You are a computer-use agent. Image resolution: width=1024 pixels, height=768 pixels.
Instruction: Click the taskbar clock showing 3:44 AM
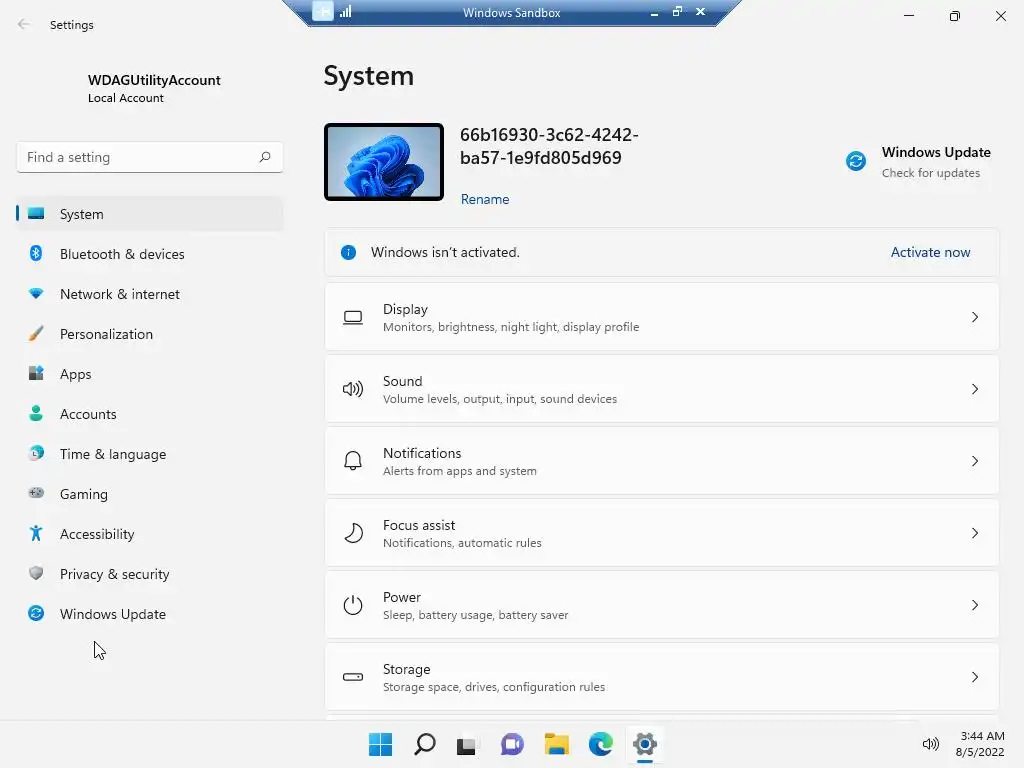click(980, 744)
